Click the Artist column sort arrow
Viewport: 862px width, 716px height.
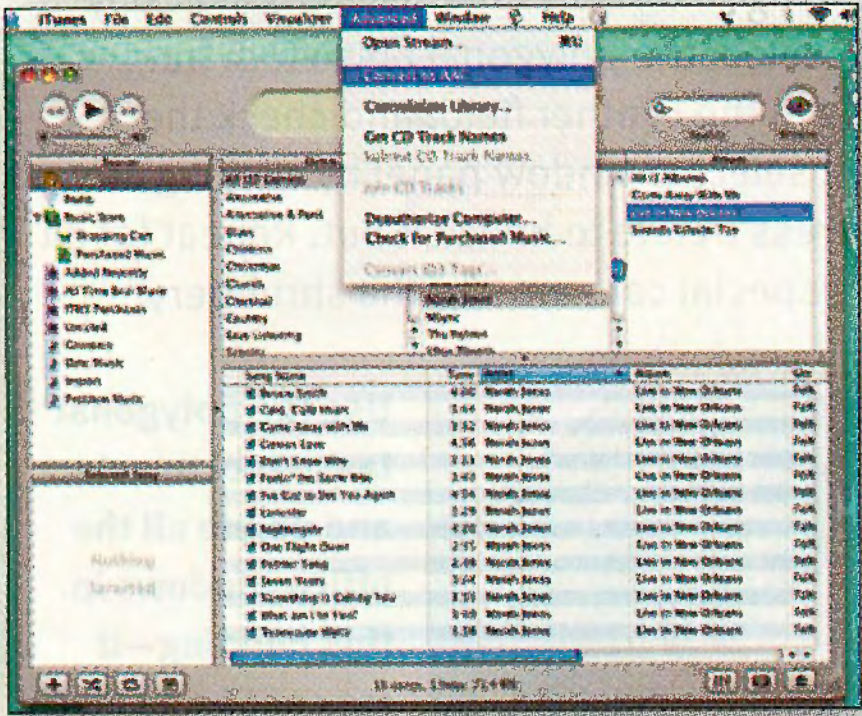621,374
